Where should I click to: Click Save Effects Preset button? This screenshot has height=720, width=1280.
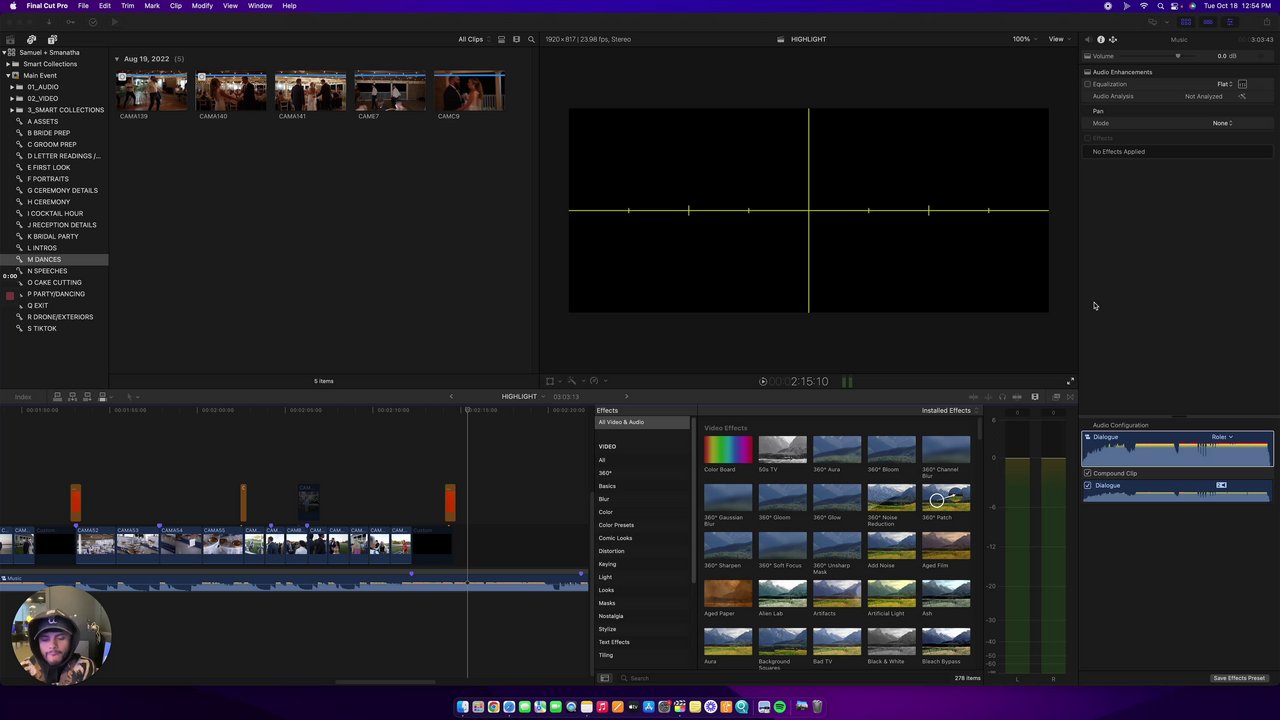tap(1239, 678)
